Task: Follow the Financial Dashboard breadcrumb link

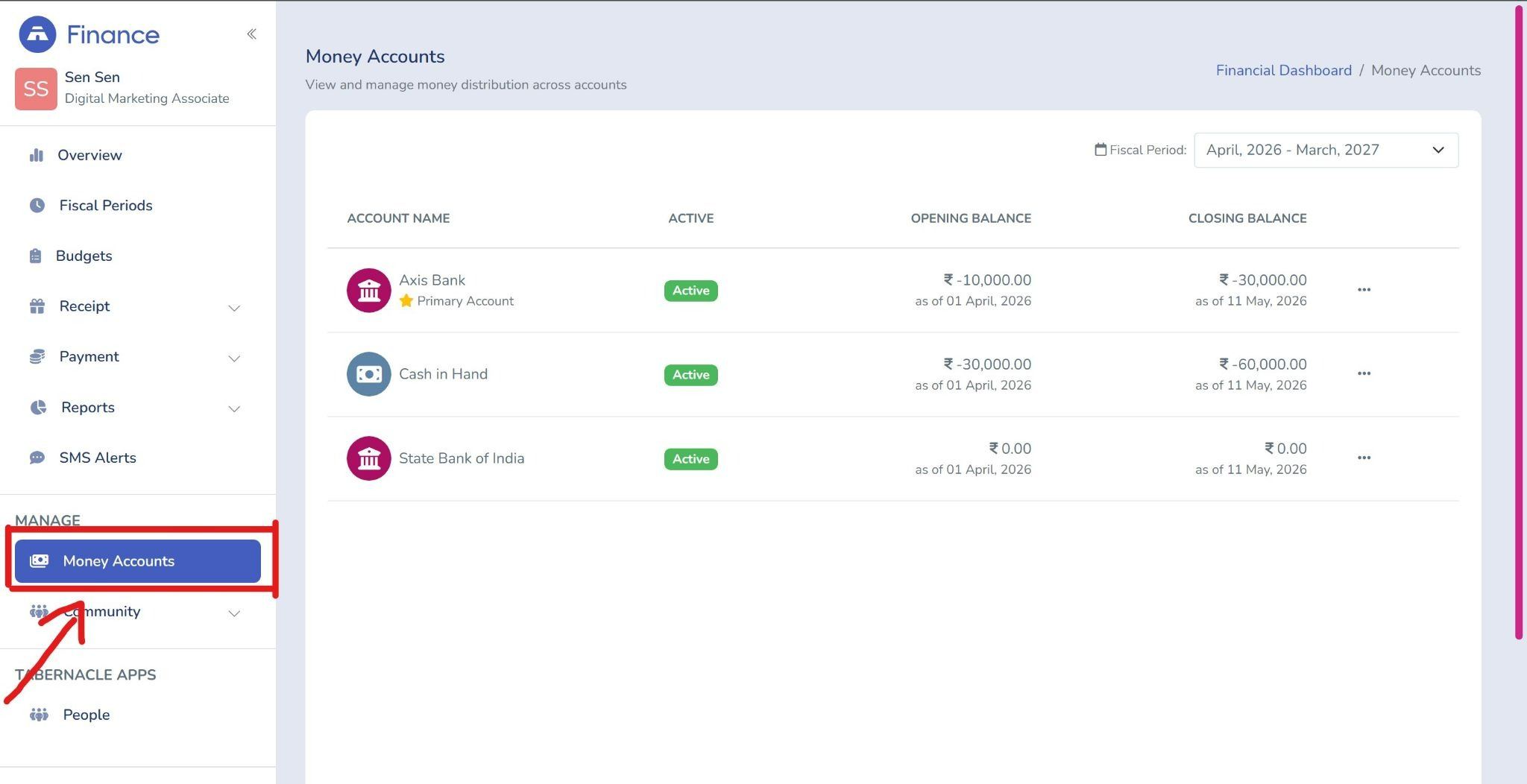Action: click(x=1283, y=70)
